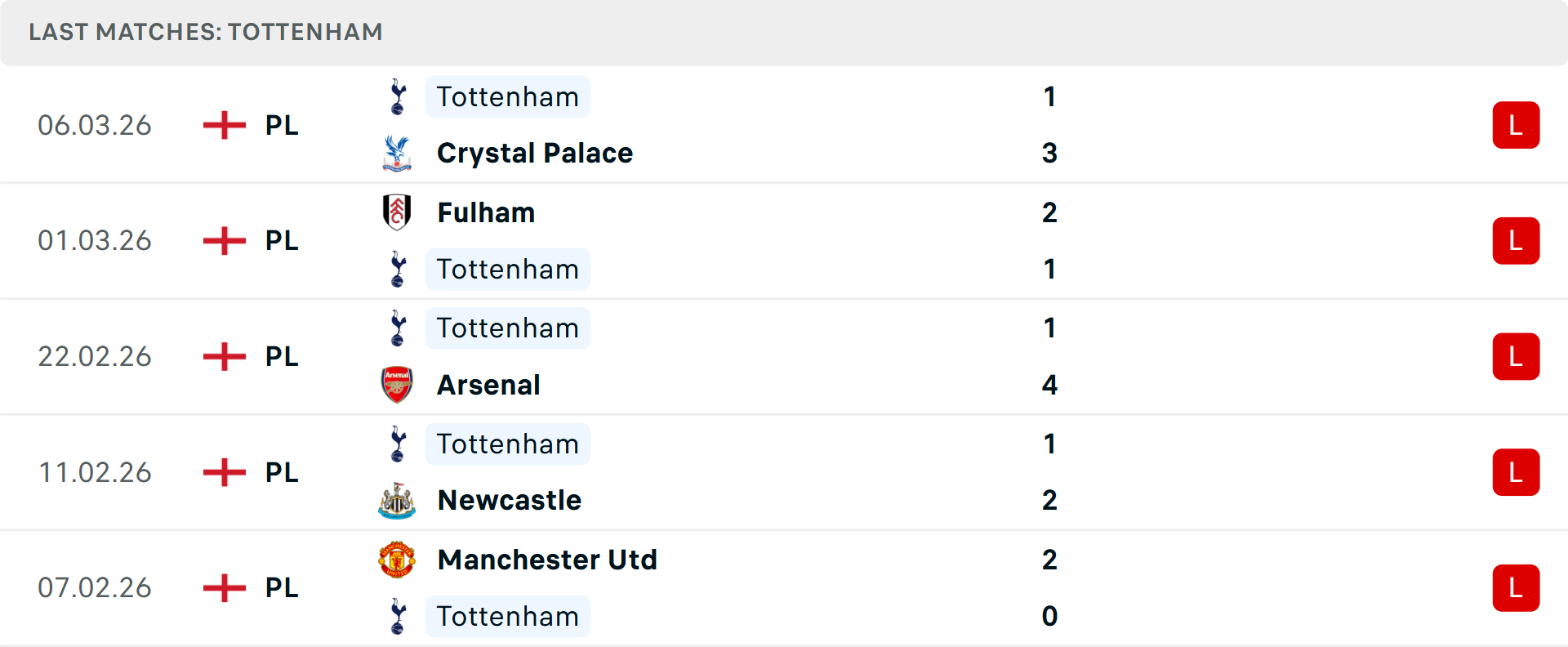This screenshot has height=647, width=1568.
Task: Select the Crystal Palace club badge
Action: click(398, 153)
